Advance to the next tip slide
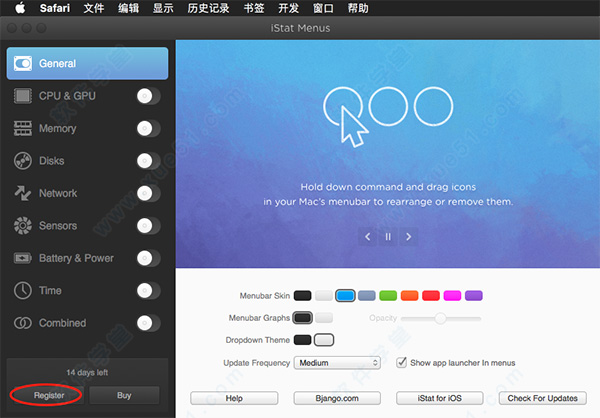The height and width of the screenshot is (418, 600). 408,237
